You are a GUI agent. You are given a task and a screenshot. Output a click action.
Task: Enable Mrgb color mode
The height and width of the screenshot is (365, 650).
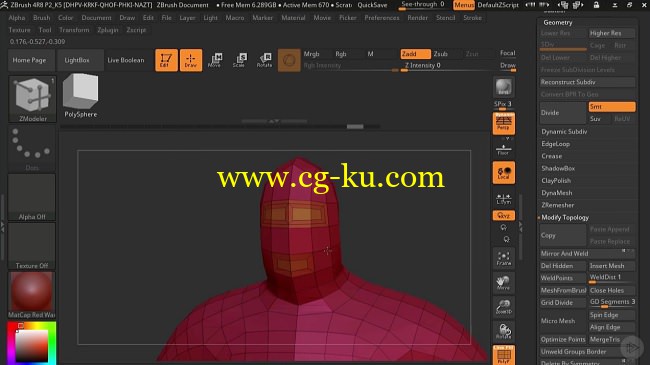click(311, 54)
